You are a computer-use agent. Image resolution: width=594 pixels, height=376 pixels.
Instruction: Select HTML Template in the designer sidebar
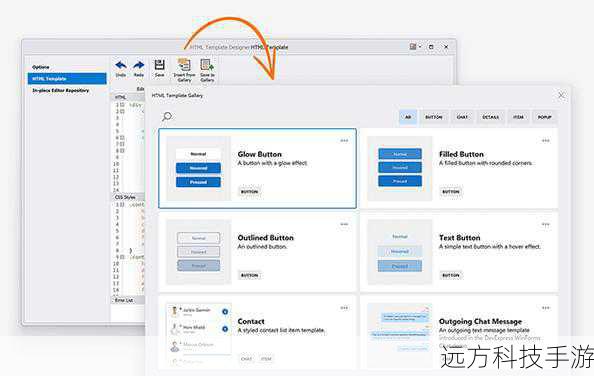click(x=67, y=79)
